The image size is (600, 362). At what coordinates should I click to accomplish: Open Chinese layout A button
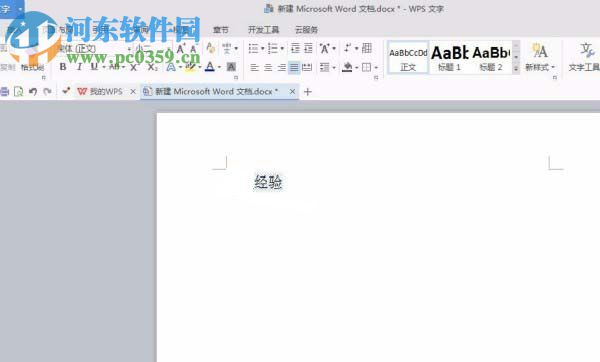pyautogui.click(x=324, y=49)
